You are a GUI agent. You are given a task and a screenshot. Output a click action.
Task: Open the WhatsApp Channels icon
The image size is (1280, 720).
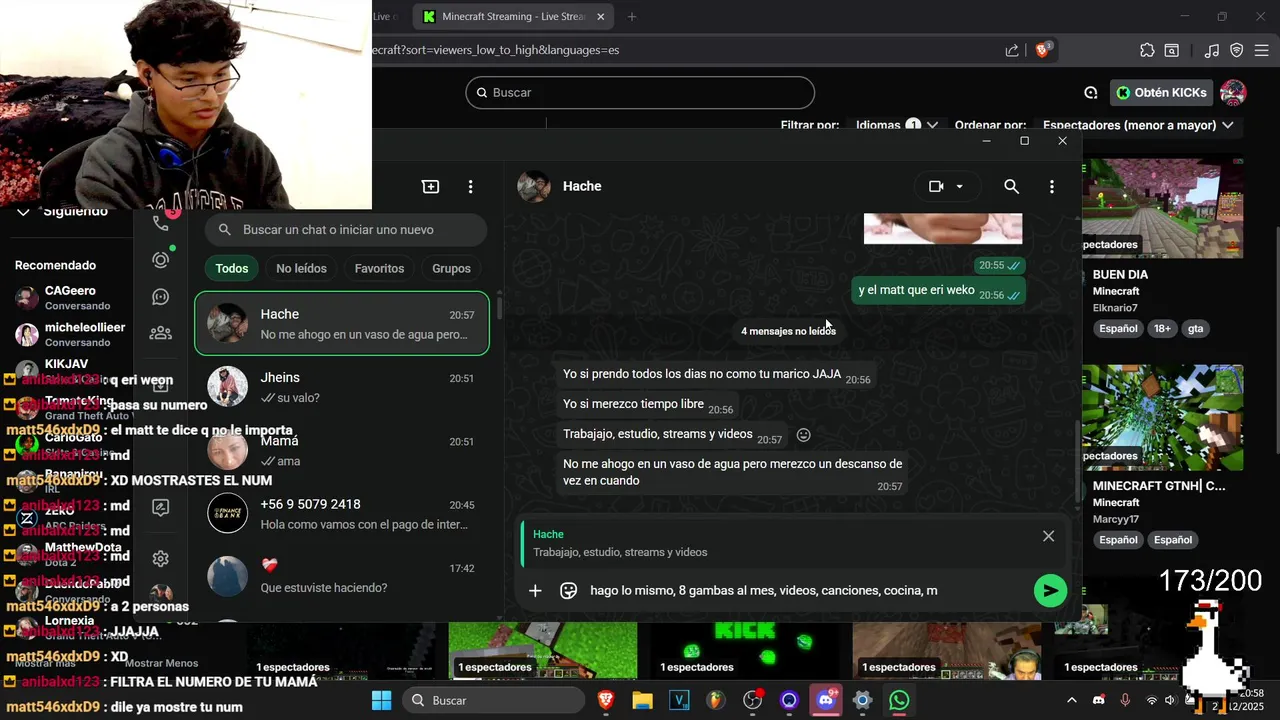click(161, 297)
